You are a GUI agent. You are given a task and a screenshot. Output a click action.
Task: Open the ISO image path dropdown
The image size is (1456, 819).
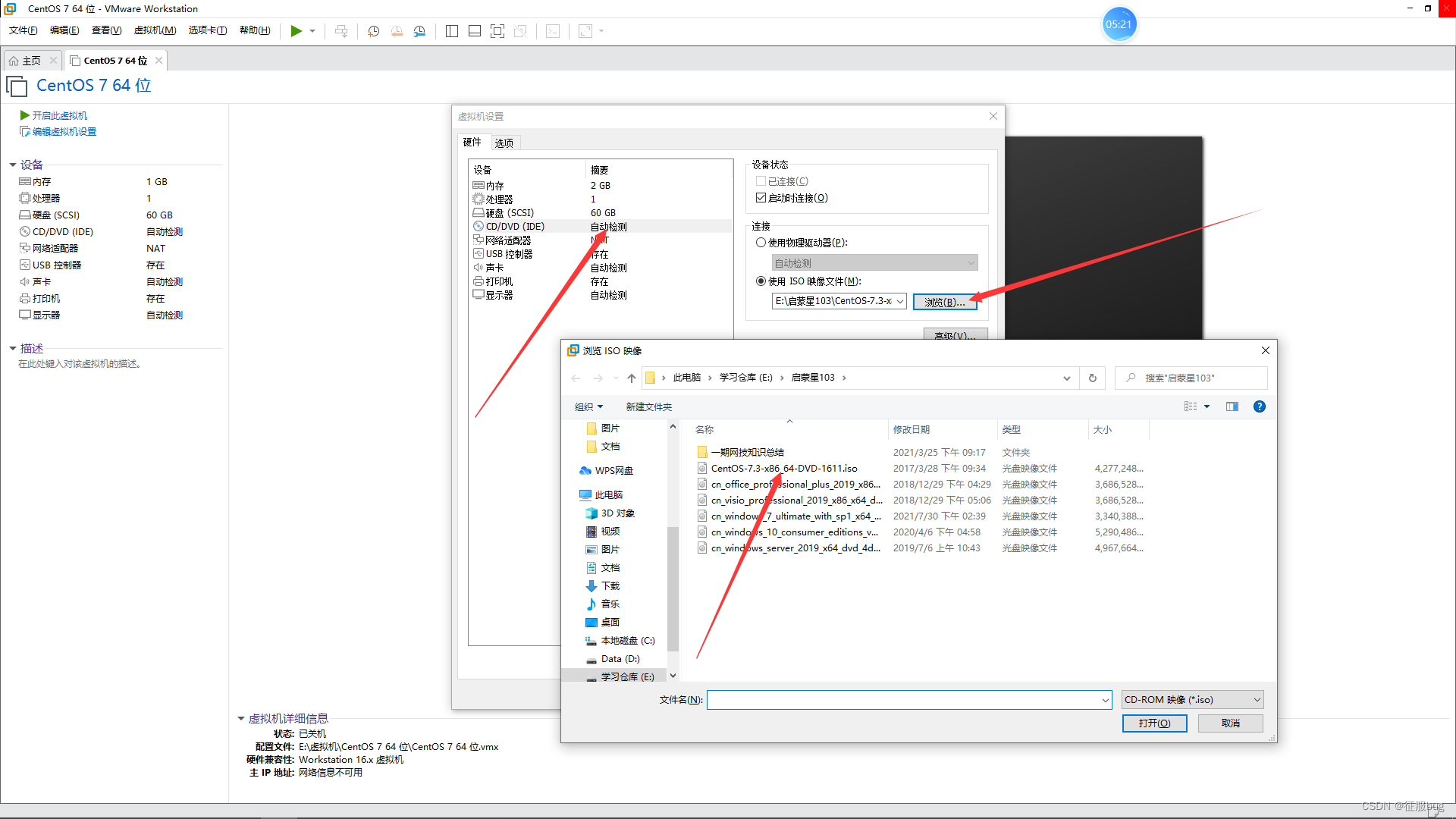pyautogui.click(x=900, y=301)
